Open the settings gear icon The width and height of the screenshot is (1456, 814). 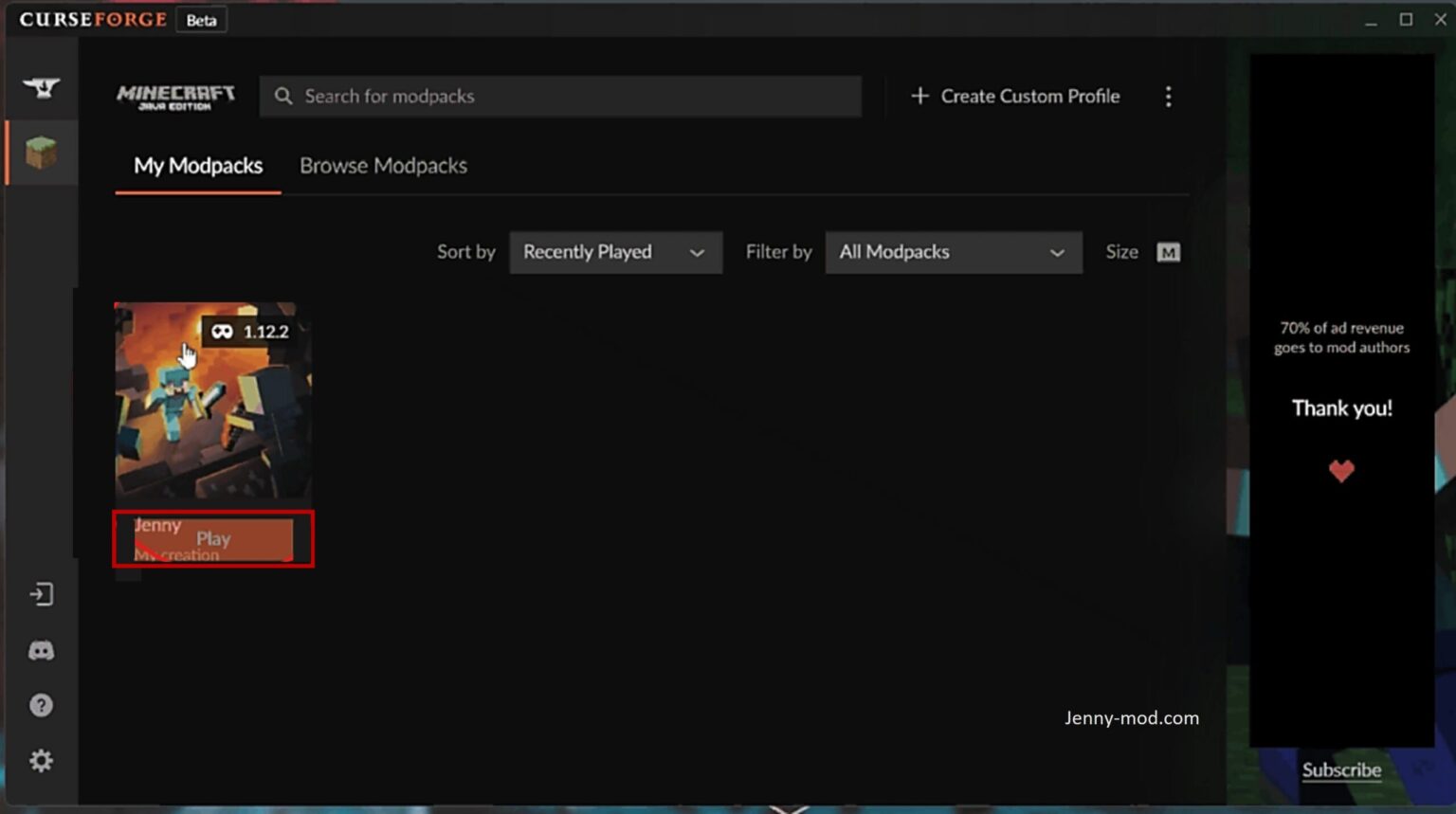42,760
